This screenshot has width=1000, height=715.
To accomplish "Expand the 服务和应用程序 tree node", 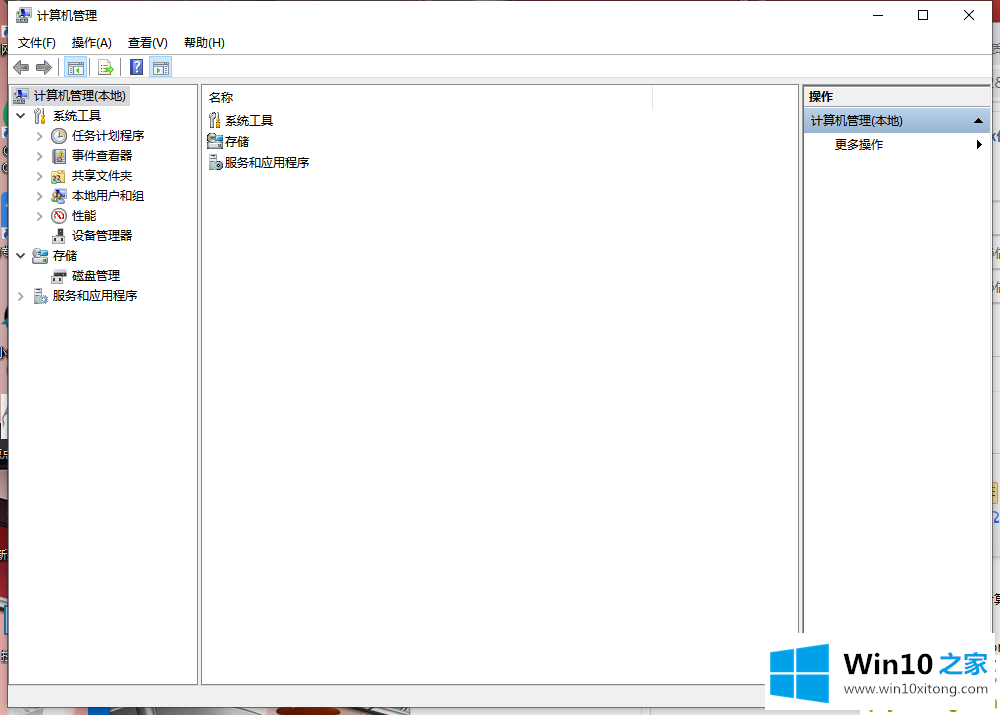I will point(20,296).
